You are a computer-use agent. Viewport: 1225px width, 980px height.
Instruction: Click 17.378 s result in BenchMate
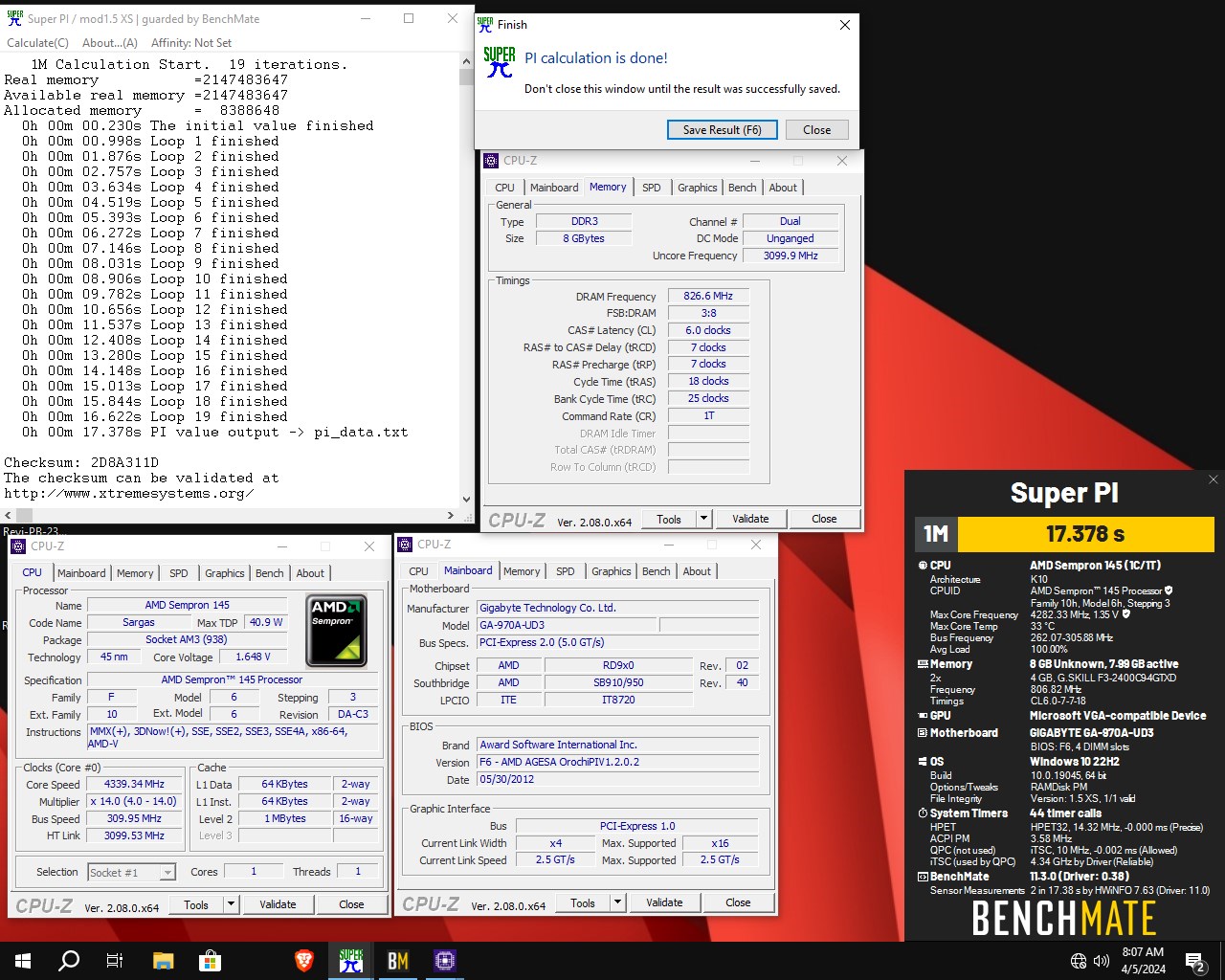pos(1085,534)
